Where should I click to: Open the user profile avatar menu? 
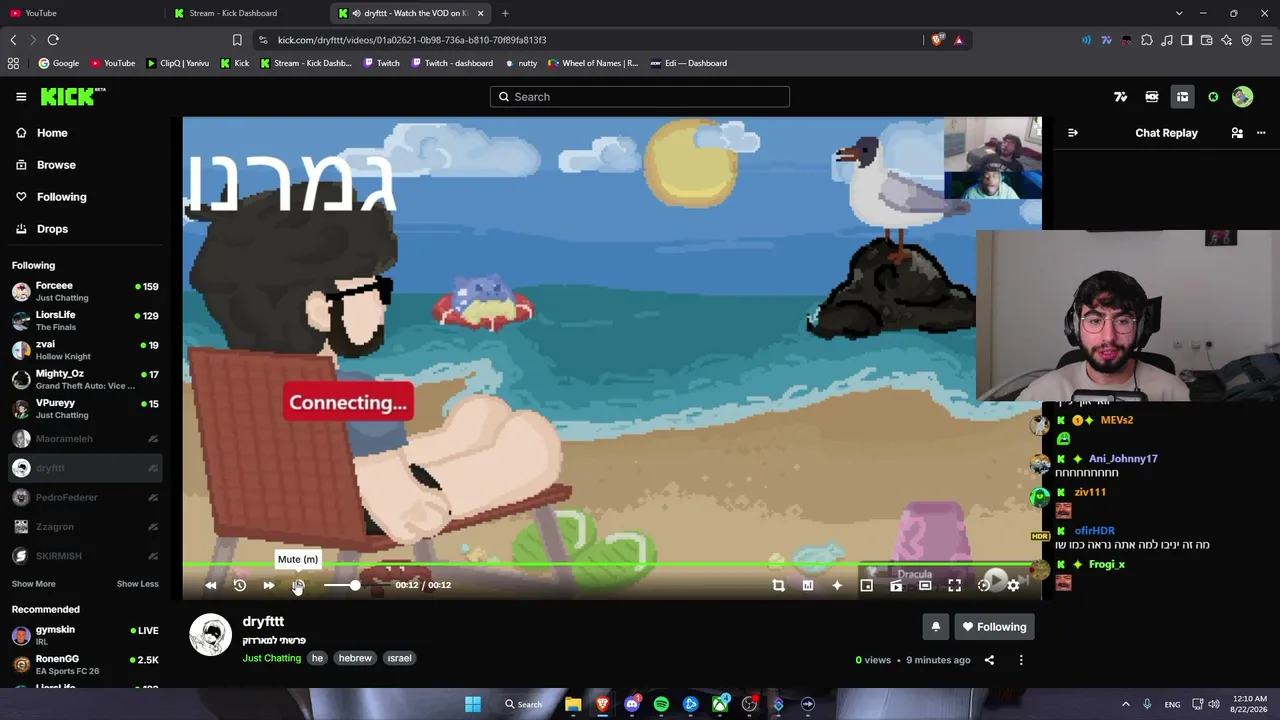[1242, 97]
